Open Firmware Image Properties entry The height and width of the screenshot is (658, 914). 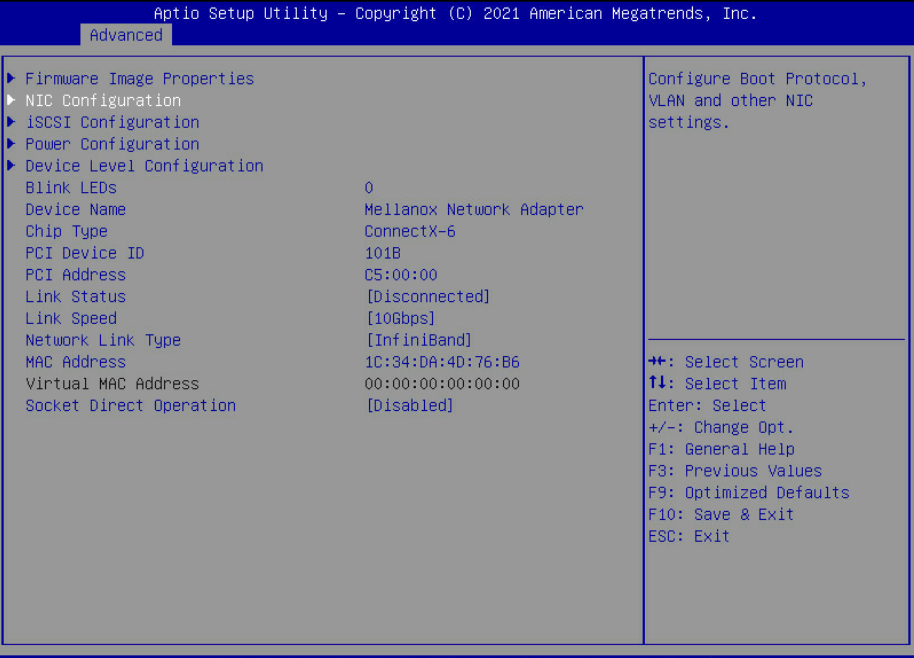(x=139, y=78)
